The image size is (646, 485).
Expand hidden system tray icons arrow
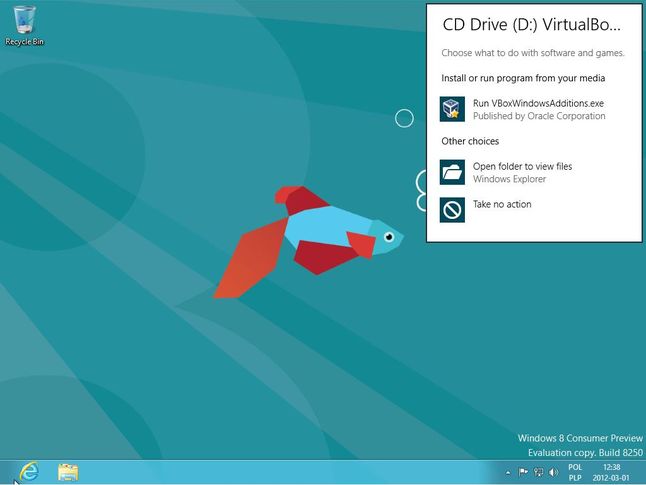click(508, 473)
